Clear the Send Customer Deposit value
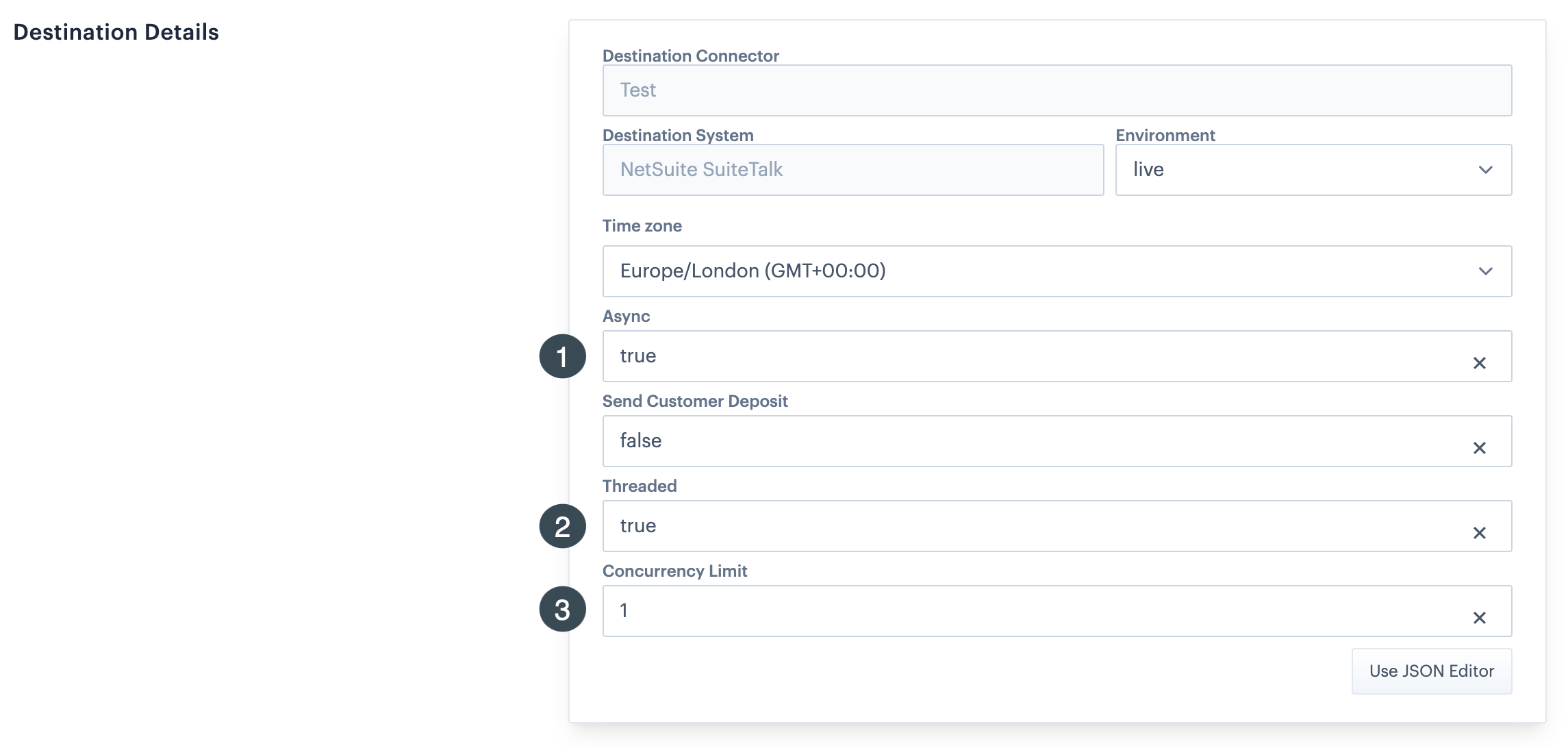 click(1479, 448)
